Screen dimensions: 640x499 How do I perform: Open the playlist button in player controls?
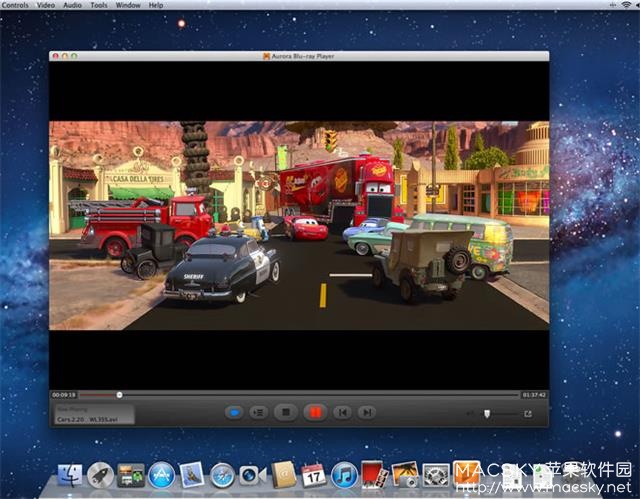pos(258,413)
